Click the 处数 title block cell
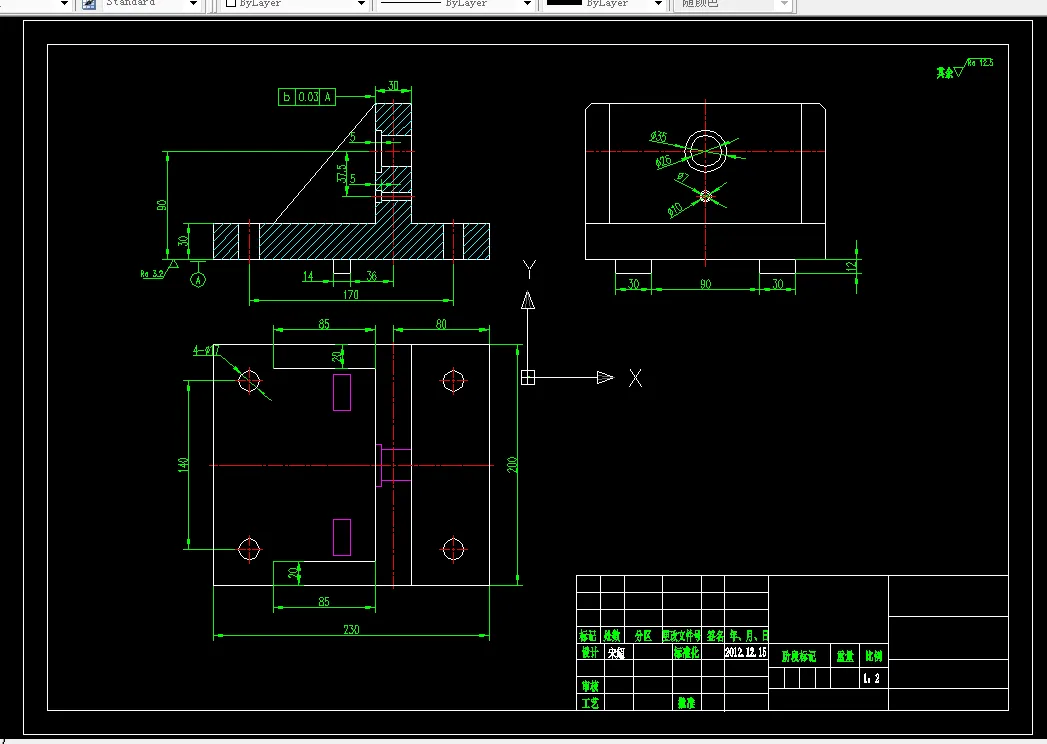Image resolution: width=1047 pixels, height=744 pixels. pyautogui.click(x=612, y=635)
